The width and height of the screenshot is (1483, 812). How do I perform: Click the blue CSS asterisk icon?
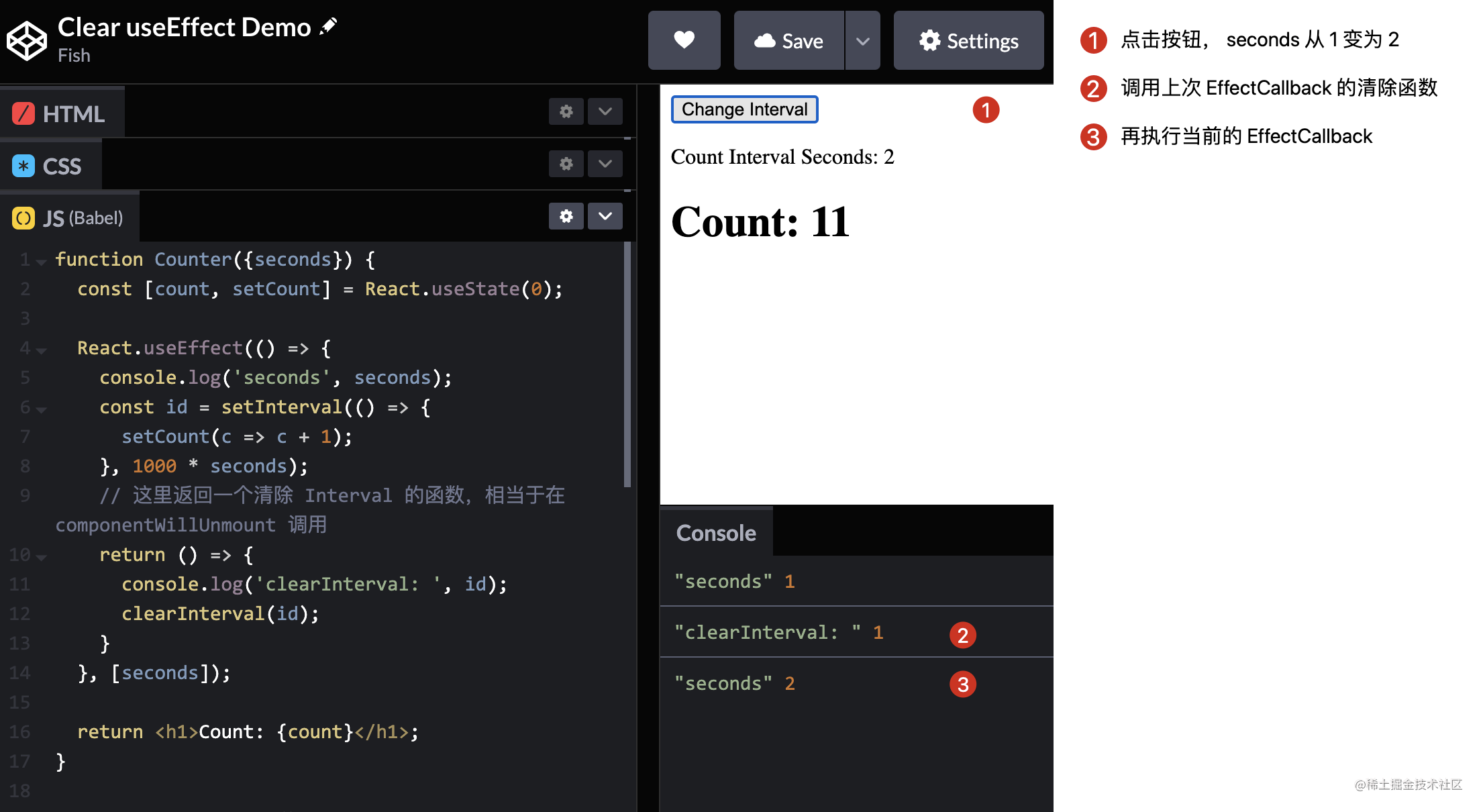(23, 165)
